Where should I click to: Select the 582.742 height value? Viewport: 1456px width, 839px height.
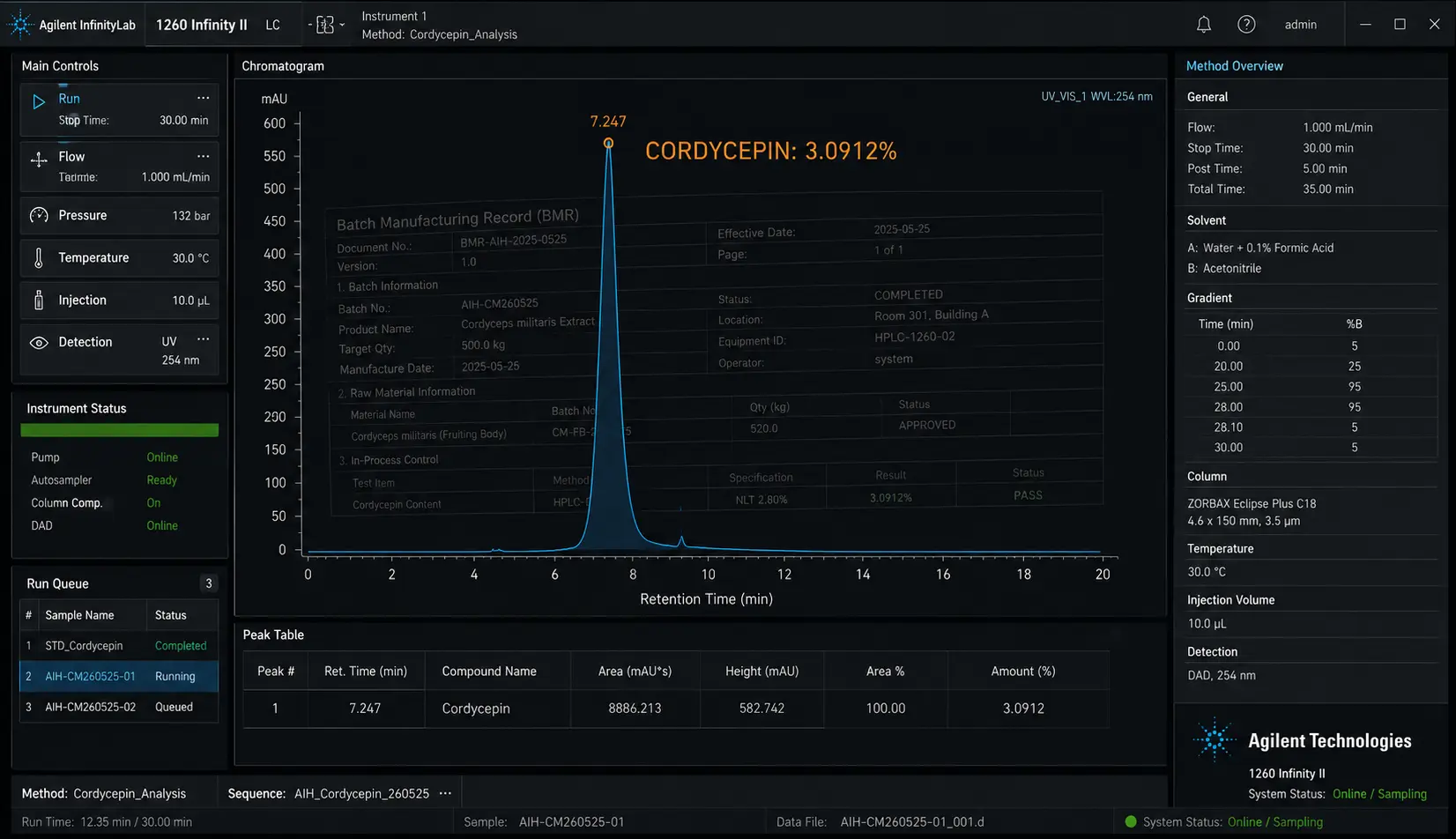[x=761, y=709]
